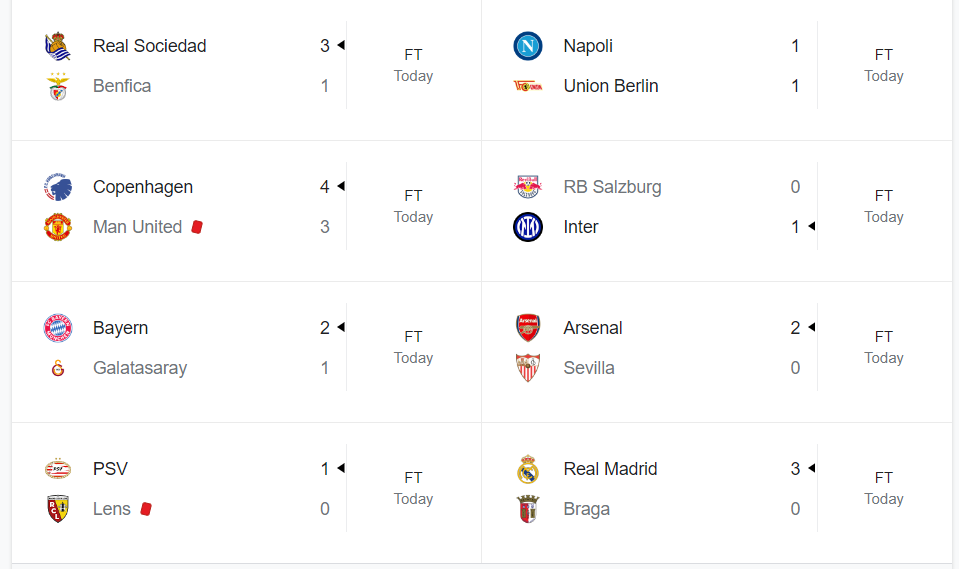The height and width of the screenshot is (569, 959).
Task: Click FT status of Copenhagen match
Action: coord(413,196)
